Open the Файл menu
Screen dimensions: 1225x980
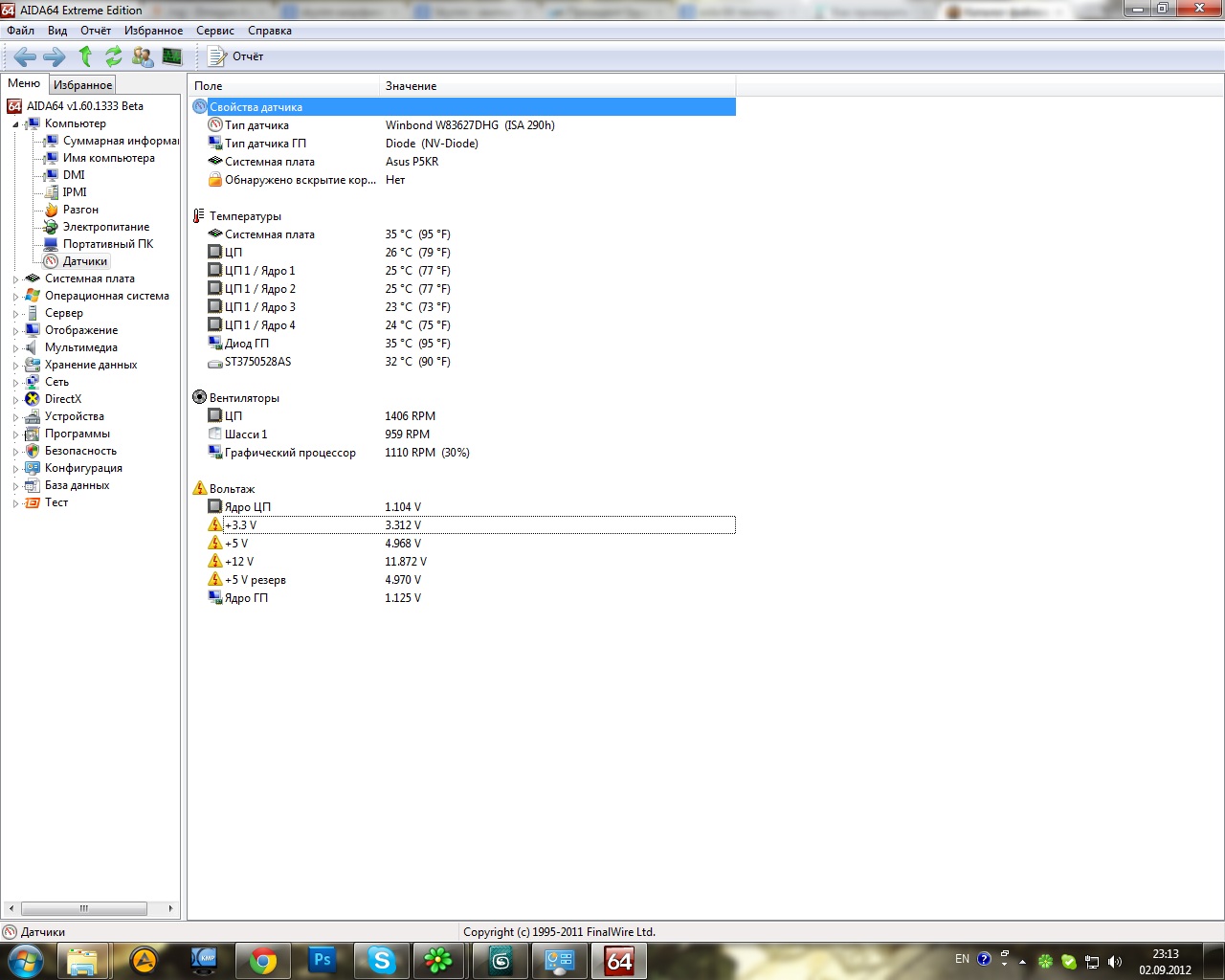pos(20,31)
